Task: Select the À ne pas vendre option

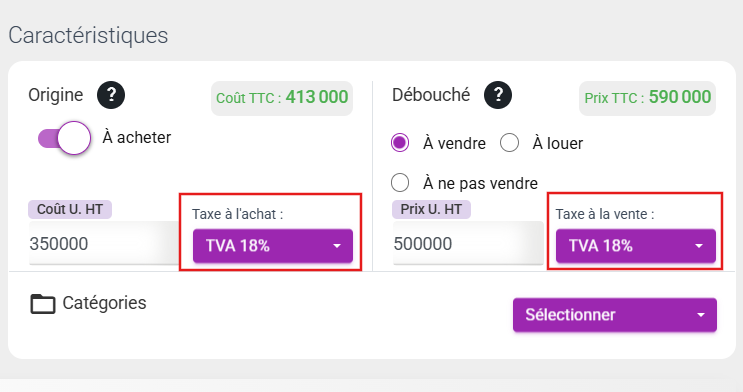Action: 400,182
